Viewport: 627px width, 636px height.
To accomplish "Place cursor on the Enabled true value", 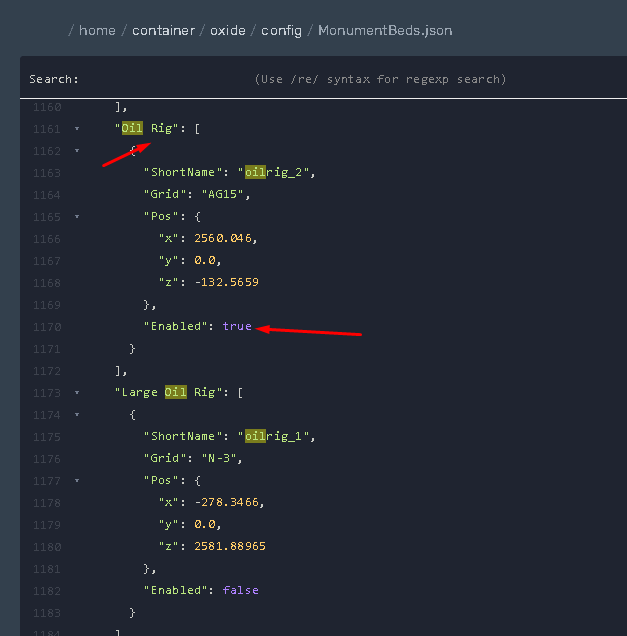I will (x=237, y=327).
